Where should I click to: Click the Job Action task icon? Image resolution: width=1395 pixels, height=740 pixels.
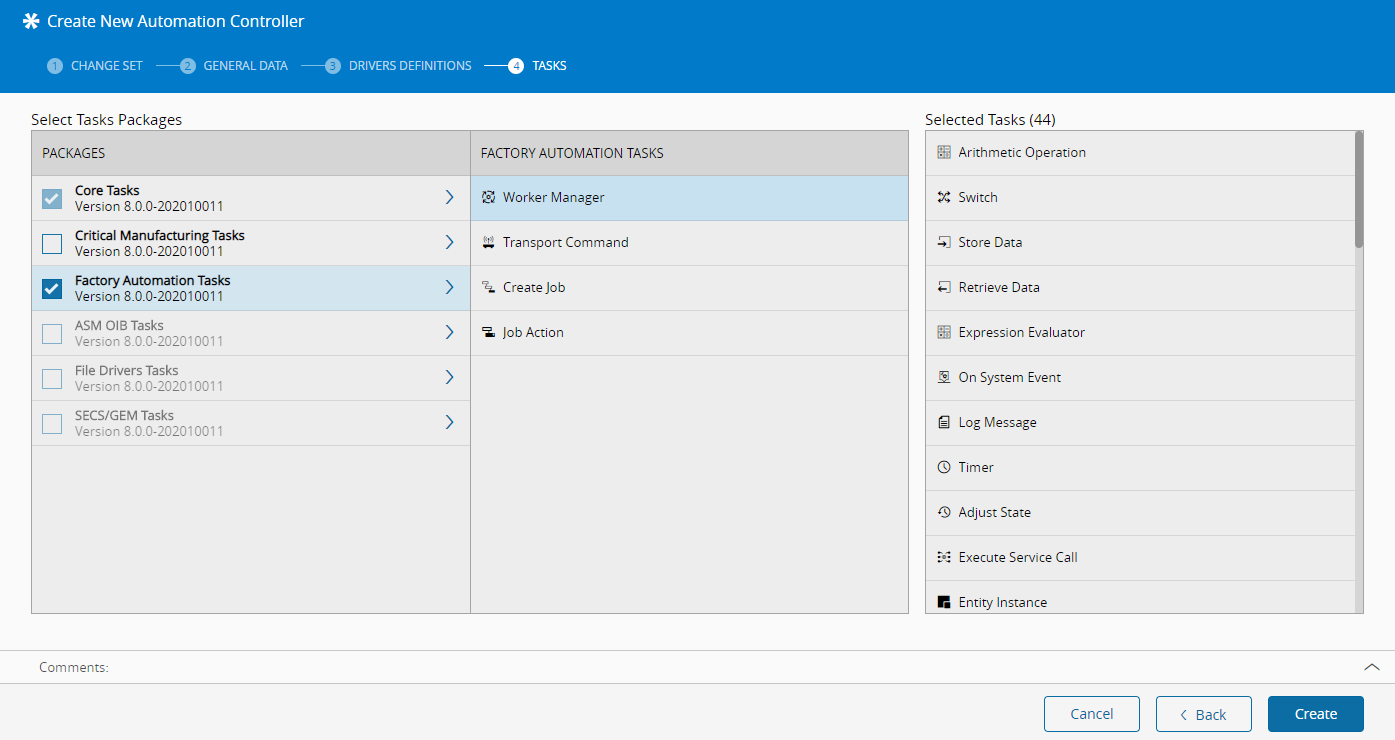coord(488,333)
